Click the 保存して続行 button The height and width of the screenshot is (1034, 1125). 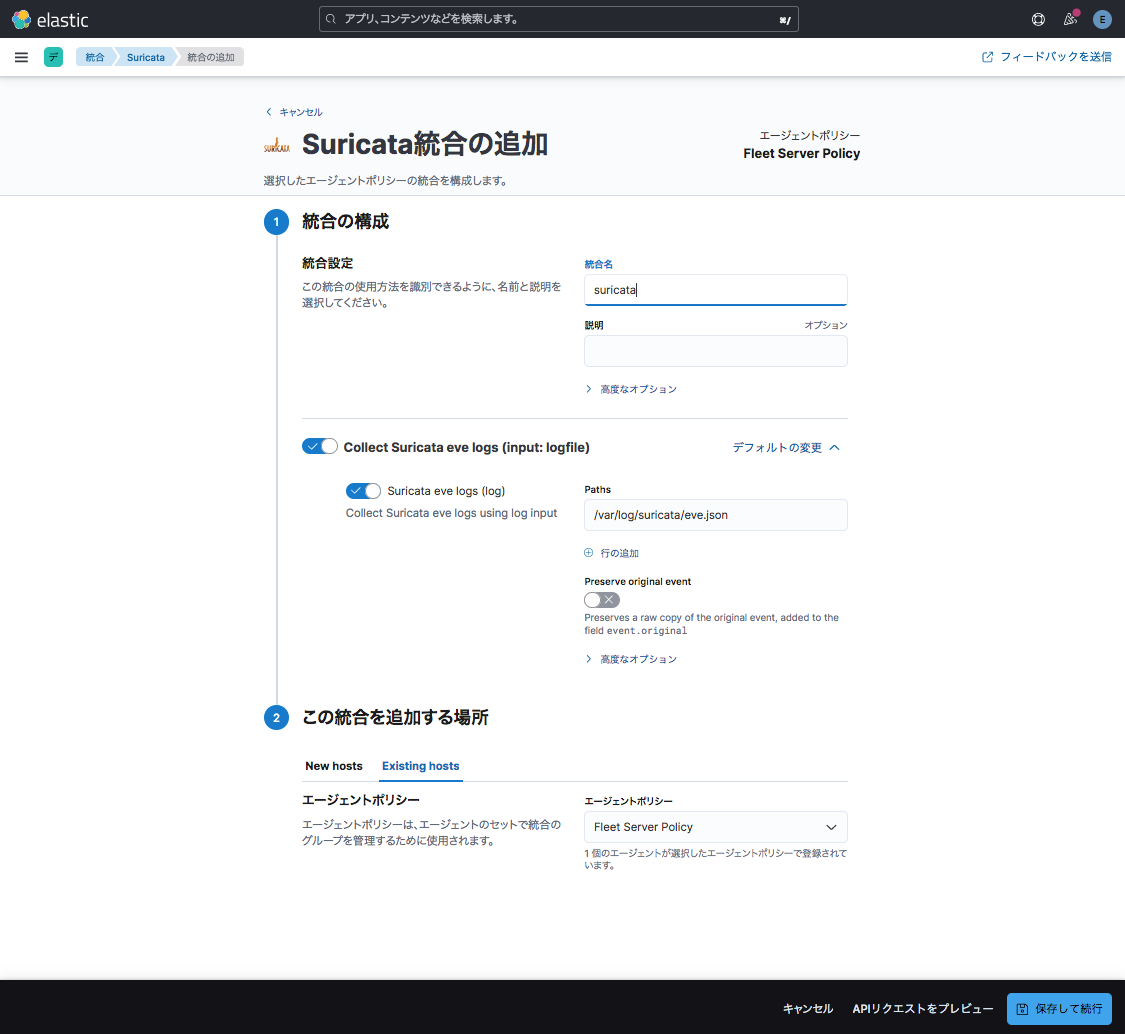coord(1058,1009)
